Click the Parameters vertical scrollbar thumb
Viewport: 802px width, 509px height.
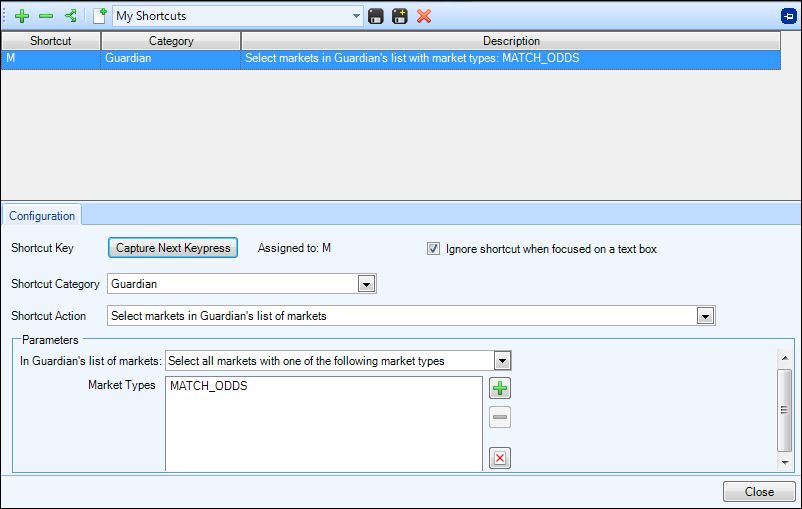pyautogui.click(x=784, y=410)
